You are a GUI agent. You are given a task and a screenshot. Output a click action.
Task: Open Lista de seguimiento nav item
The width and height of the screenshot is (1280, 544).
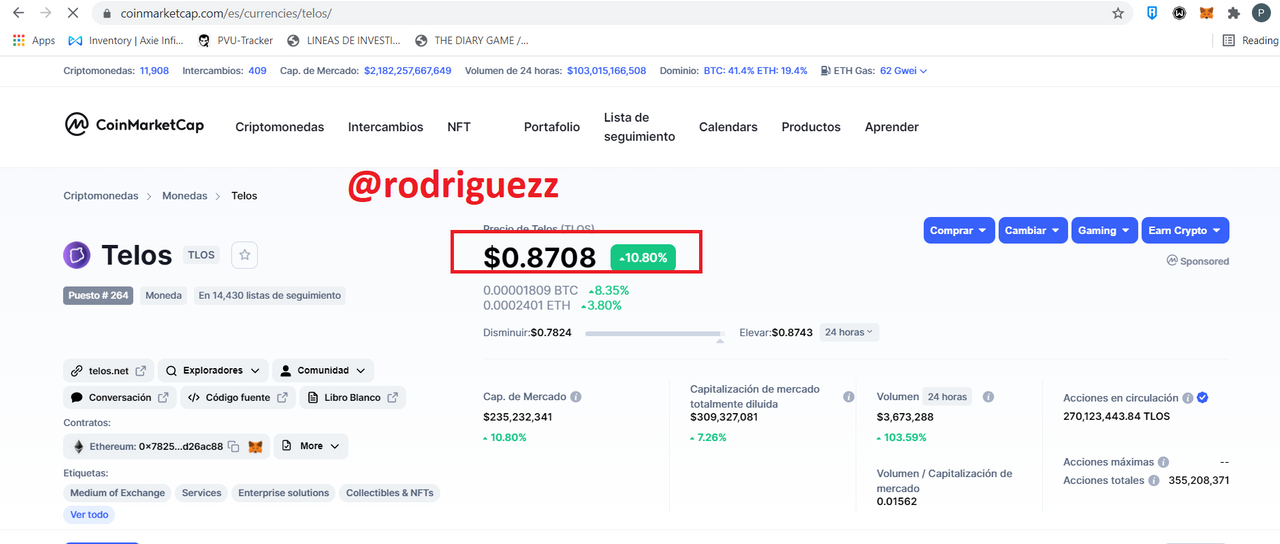[x=639, y=127]
